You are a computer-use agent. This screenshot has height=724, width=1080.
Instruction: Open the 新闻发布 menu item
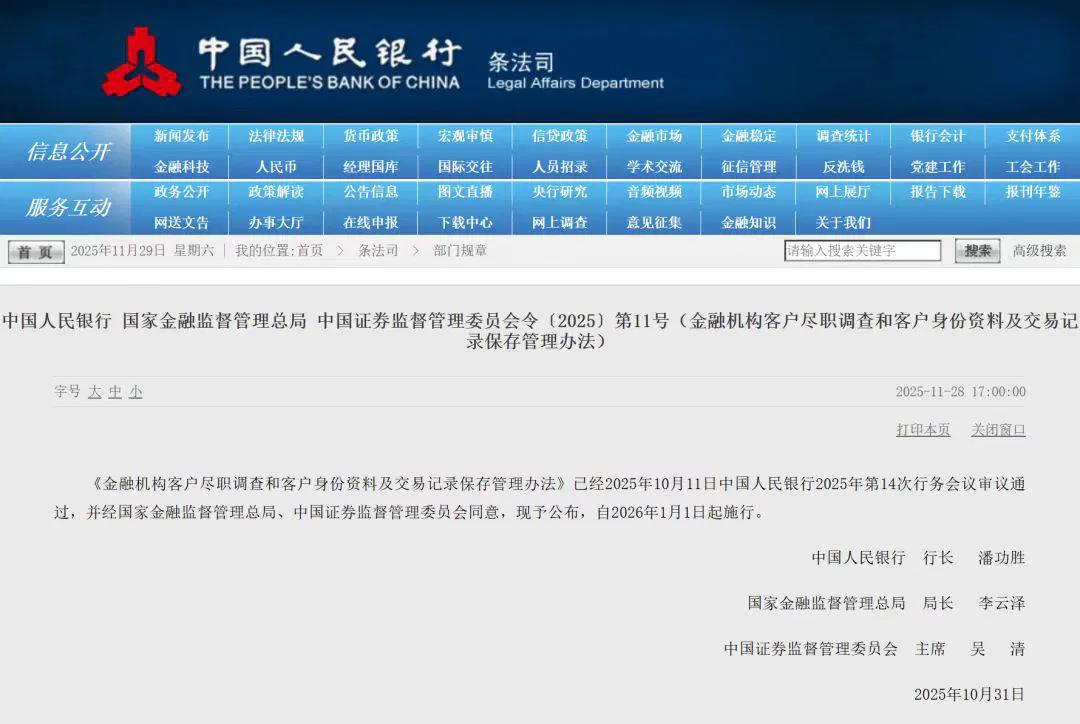182,136
